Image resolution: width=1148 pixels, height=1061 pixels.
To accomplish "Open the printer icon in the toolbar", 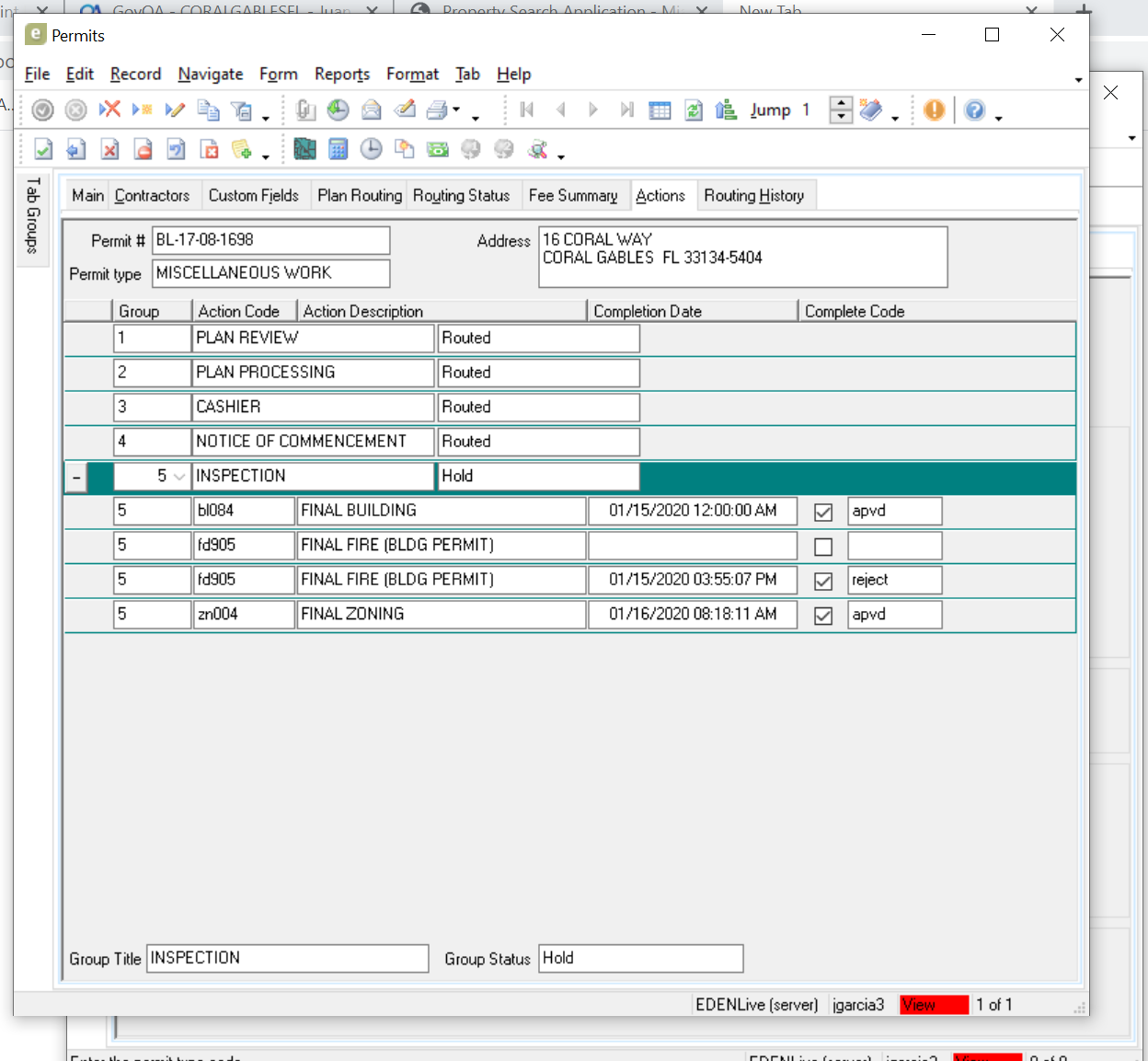I will coord(437,110).
